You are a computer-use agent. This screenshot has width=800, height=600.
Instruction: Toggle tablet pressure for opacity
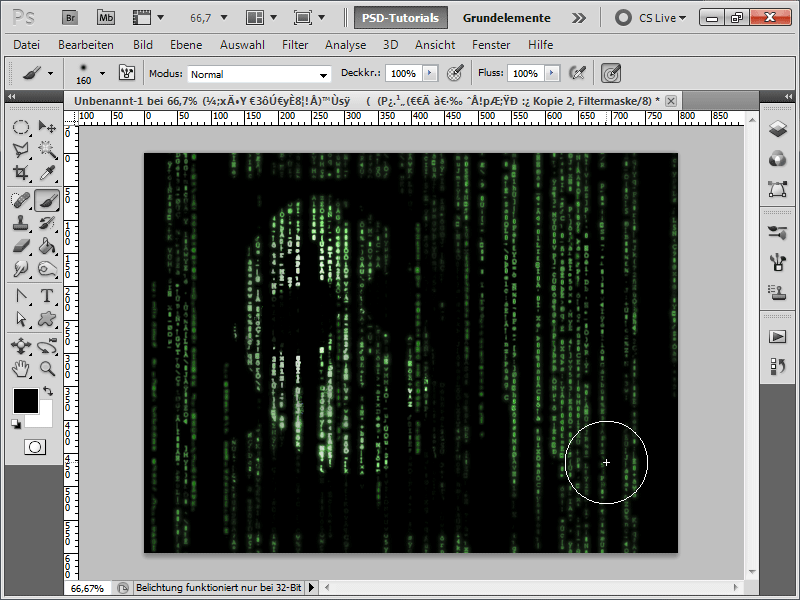tap(455, 73)
